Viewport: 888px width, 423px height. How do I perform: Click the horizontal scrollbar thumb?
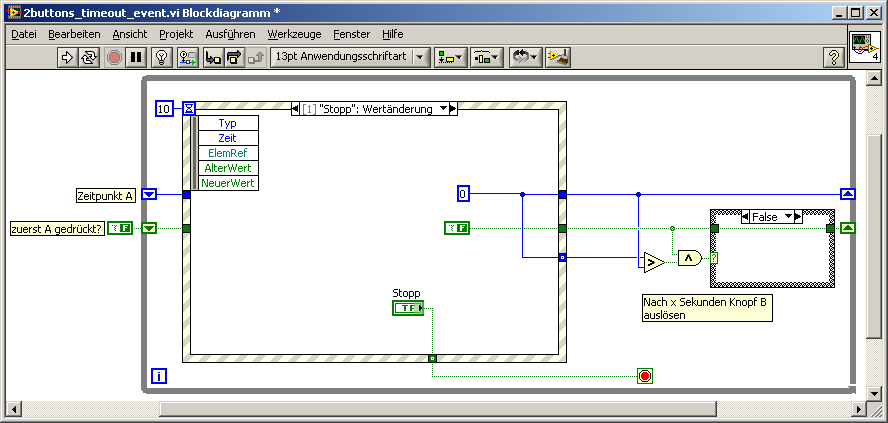tap(438, 409)
